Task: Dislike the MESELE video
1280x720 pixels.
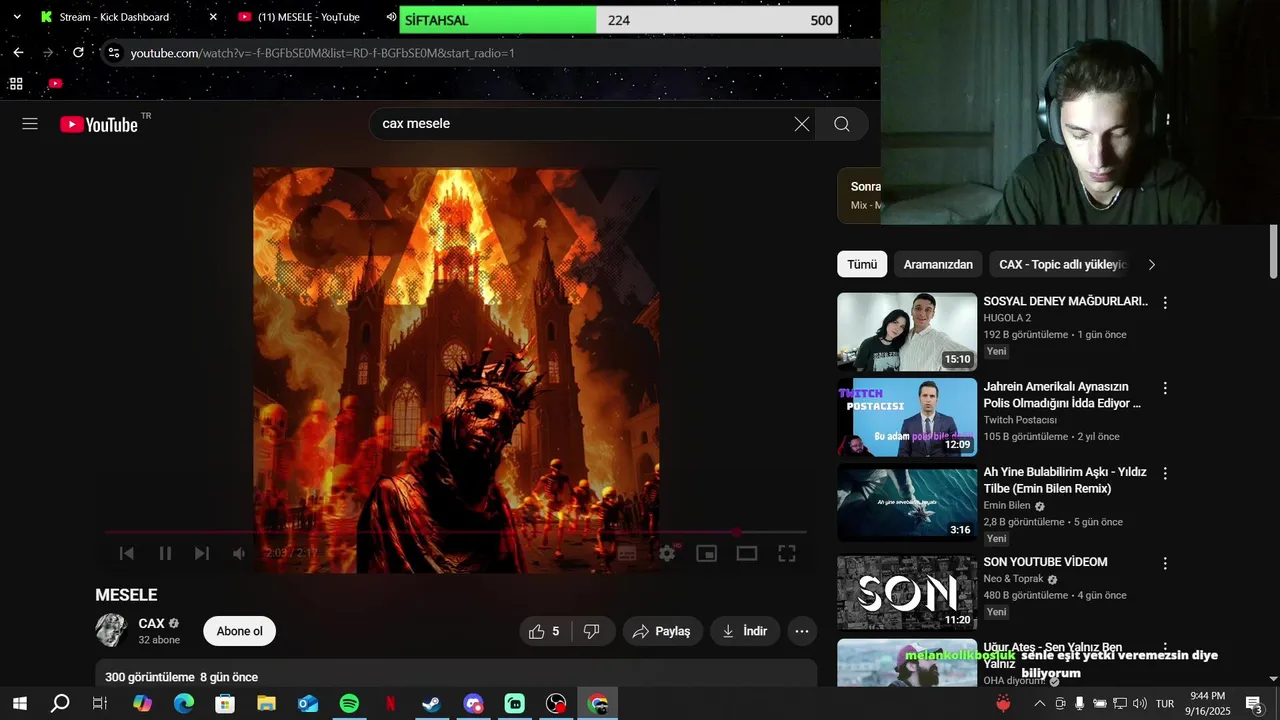Action: pyautogui.click(x=591, y=631)
